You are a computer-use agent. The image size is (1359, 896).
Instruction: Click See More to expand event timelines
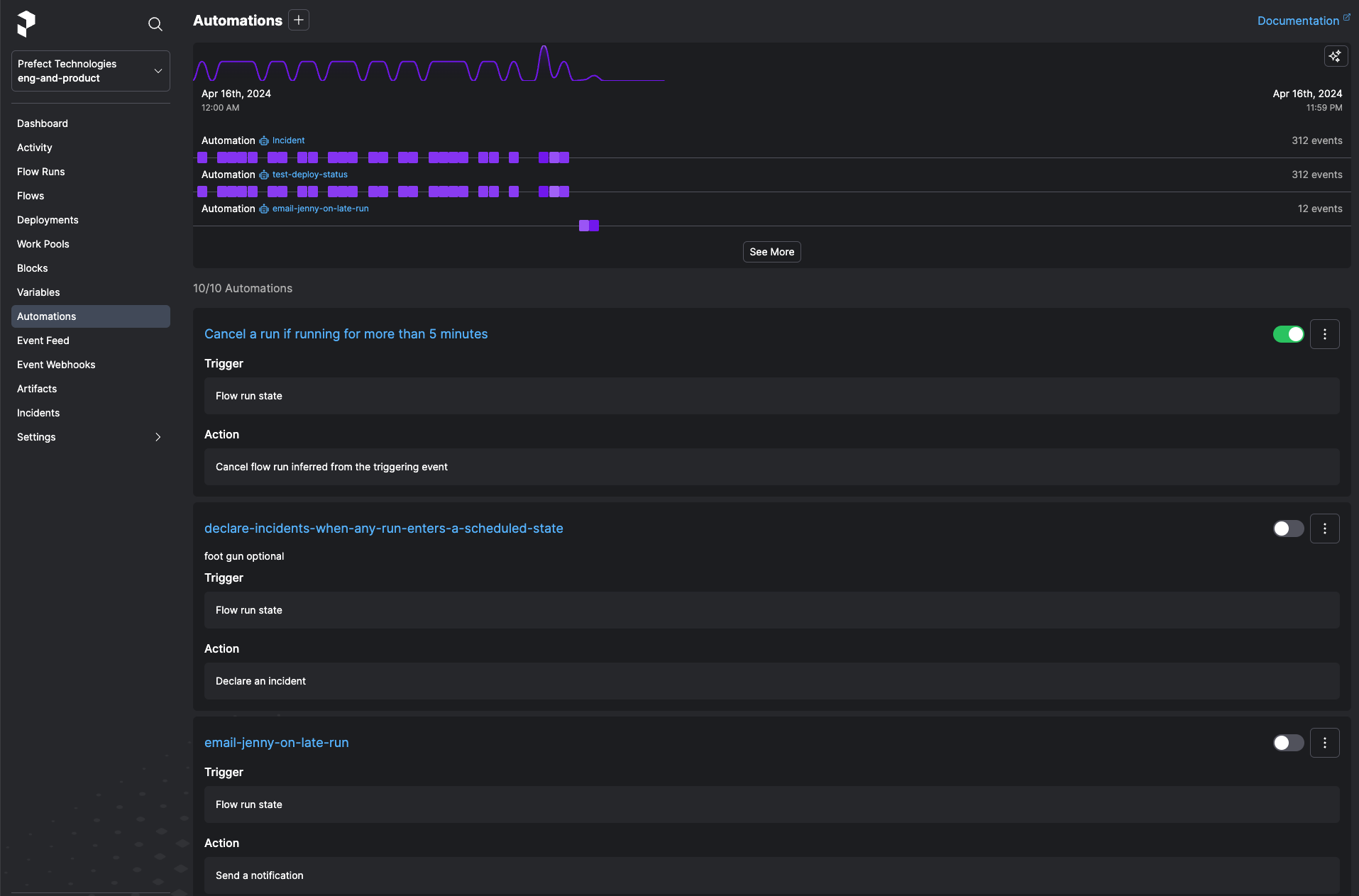pos(771,252)
